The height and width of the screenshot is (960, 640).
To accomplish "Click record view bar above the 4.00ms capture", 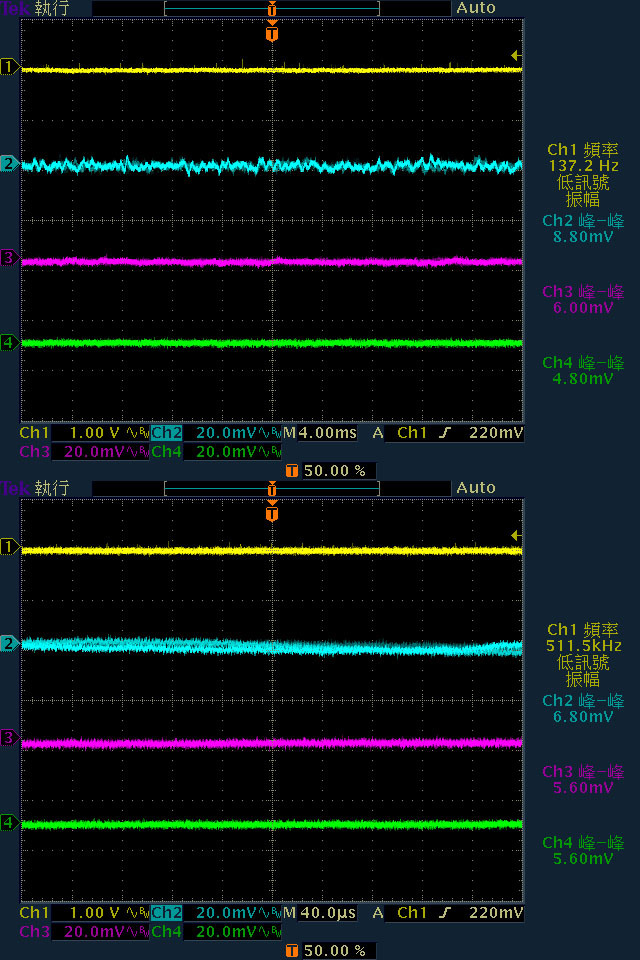I will (x=272, y=9).
